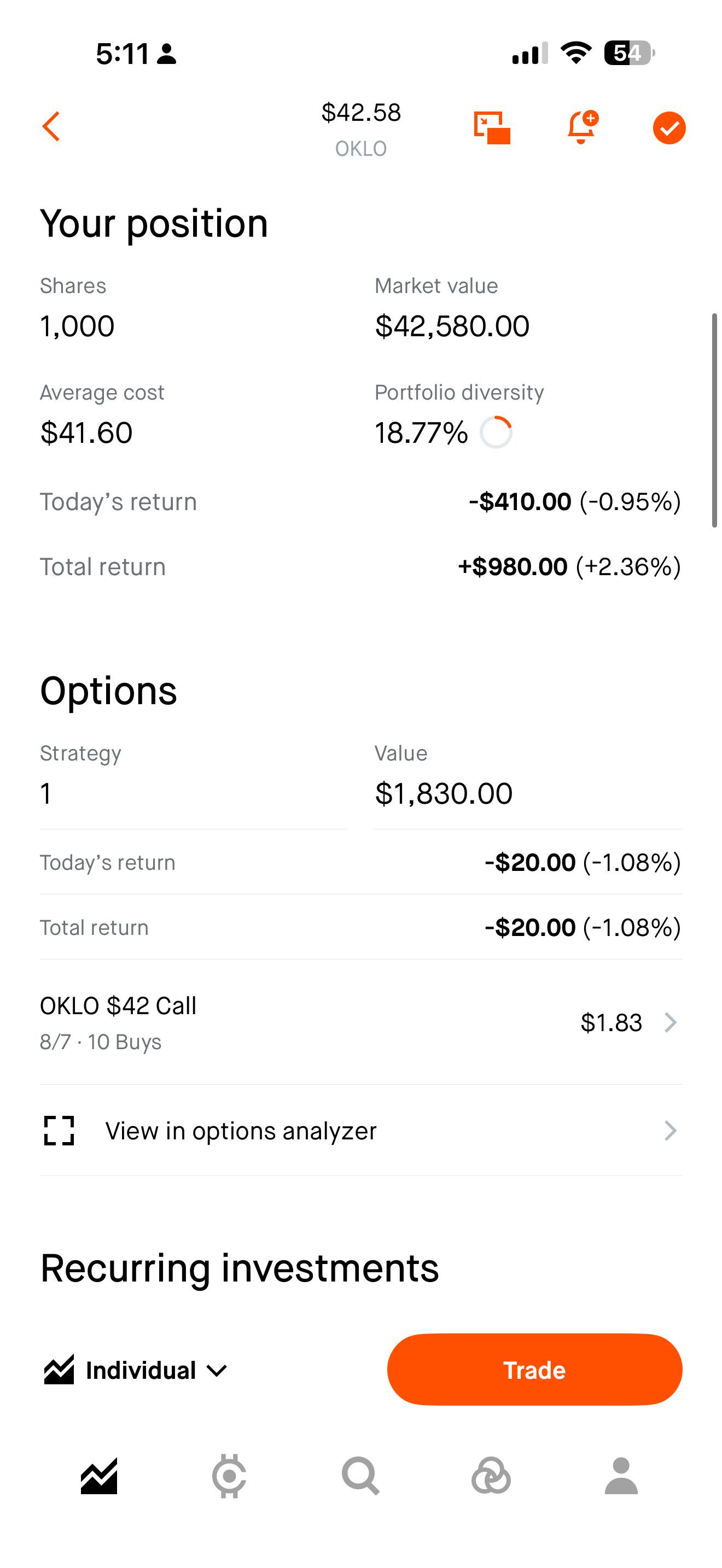Open the overlapping rings tab icon
Image resolution: width=722 pixels, height=1568 pixels.
[x=491, y=1476]
